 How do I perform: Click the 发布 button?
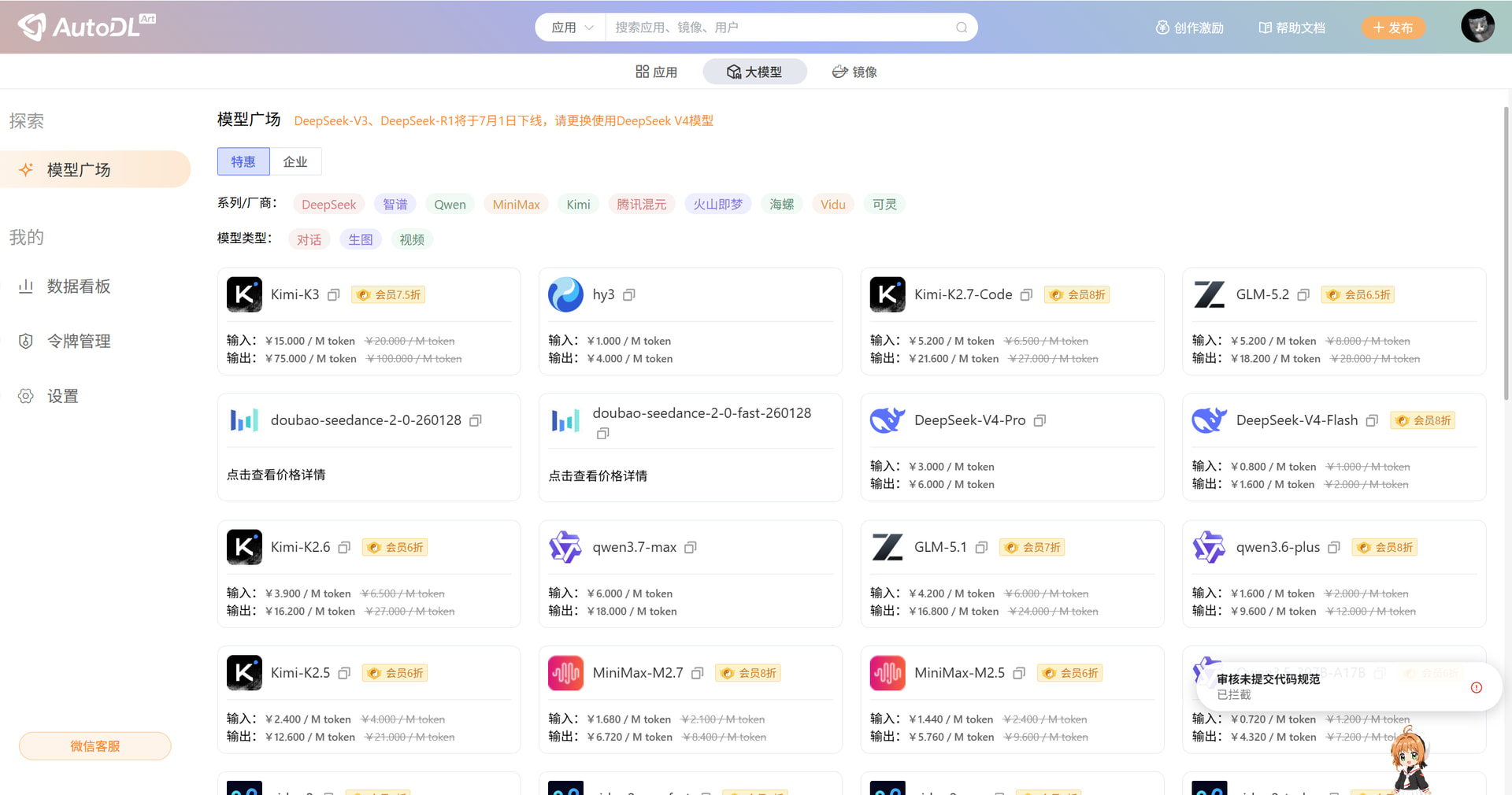1393,28
